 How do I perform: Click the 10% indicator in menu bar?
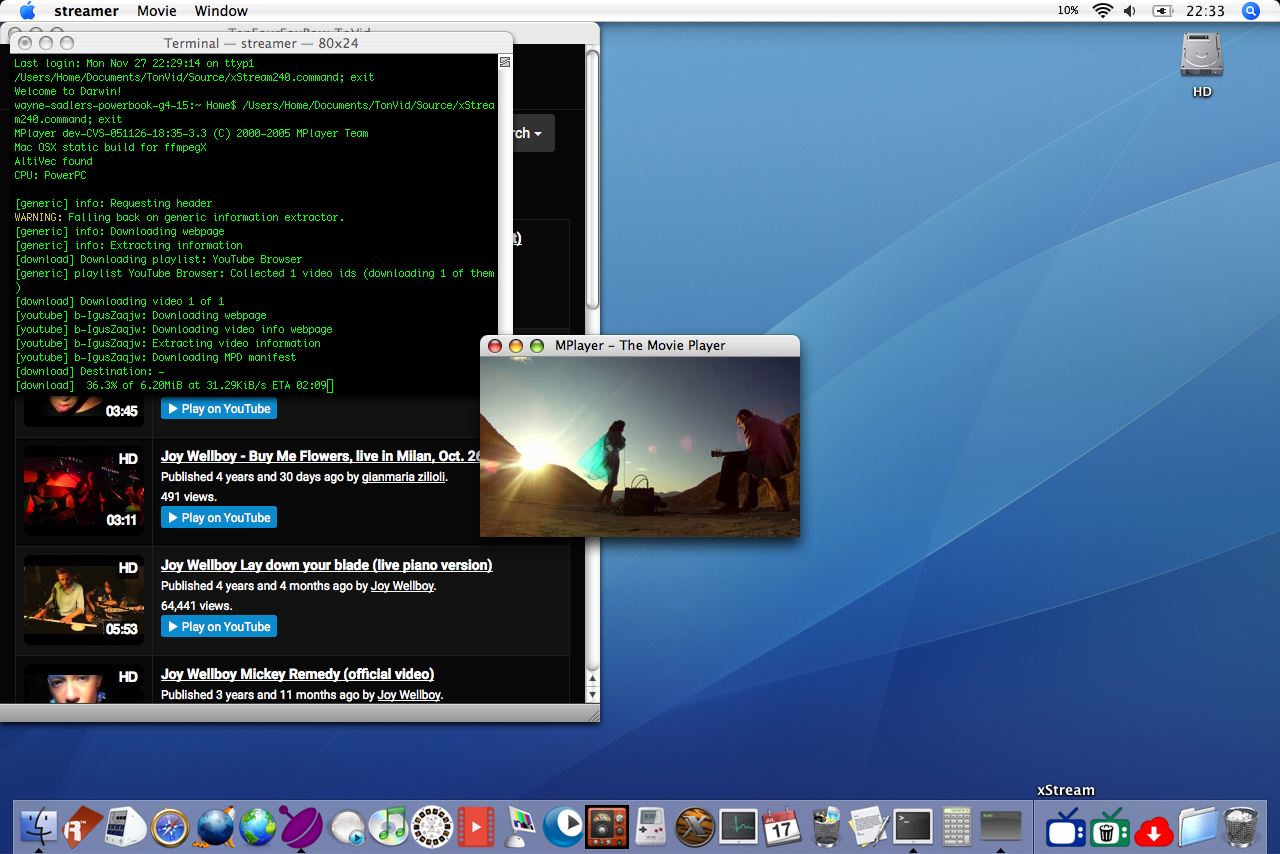coord(1067,11)
